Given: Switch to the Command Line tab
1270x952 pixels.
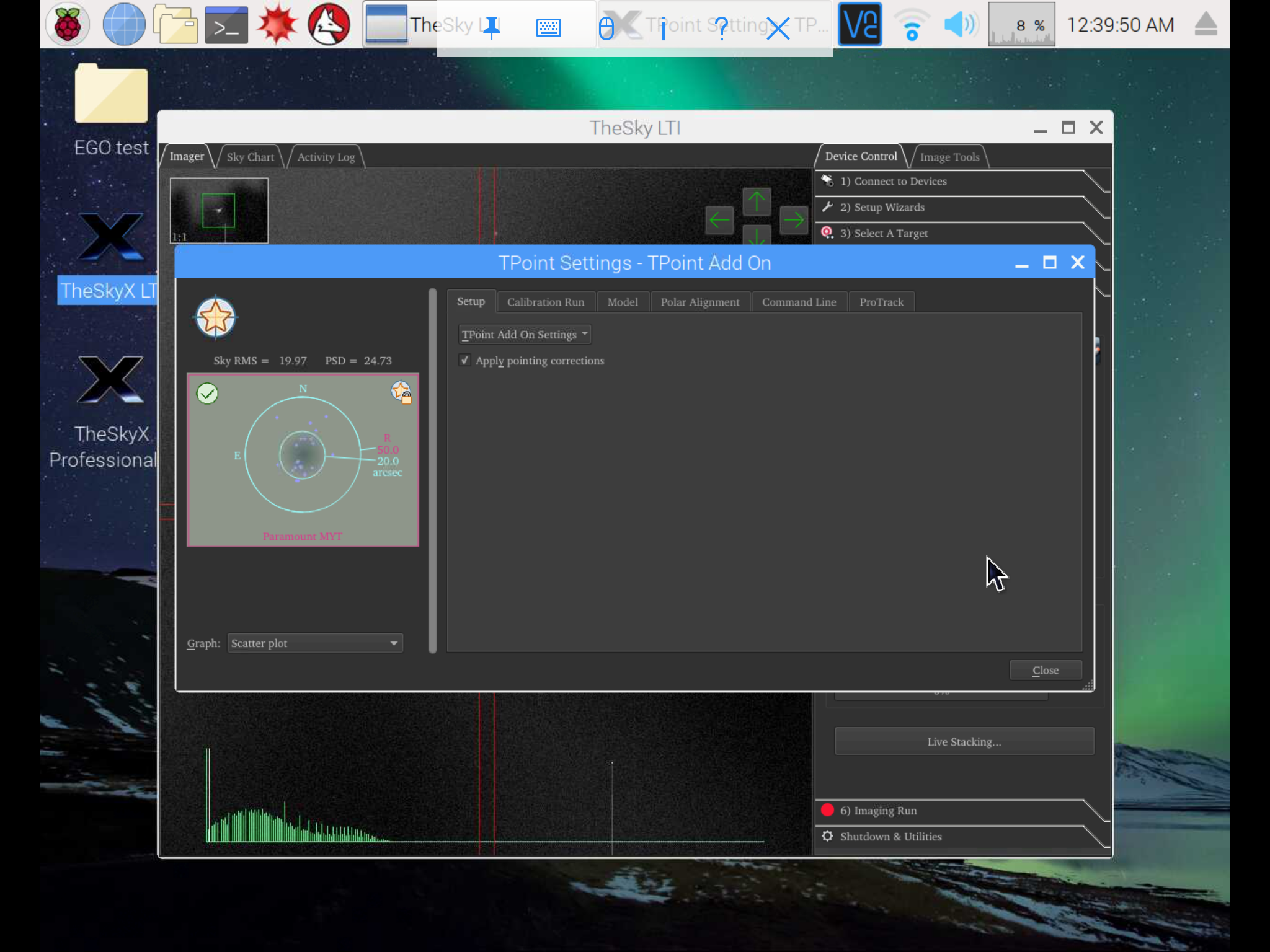Looking at the screenshot, I should click(x=799, y=302).
